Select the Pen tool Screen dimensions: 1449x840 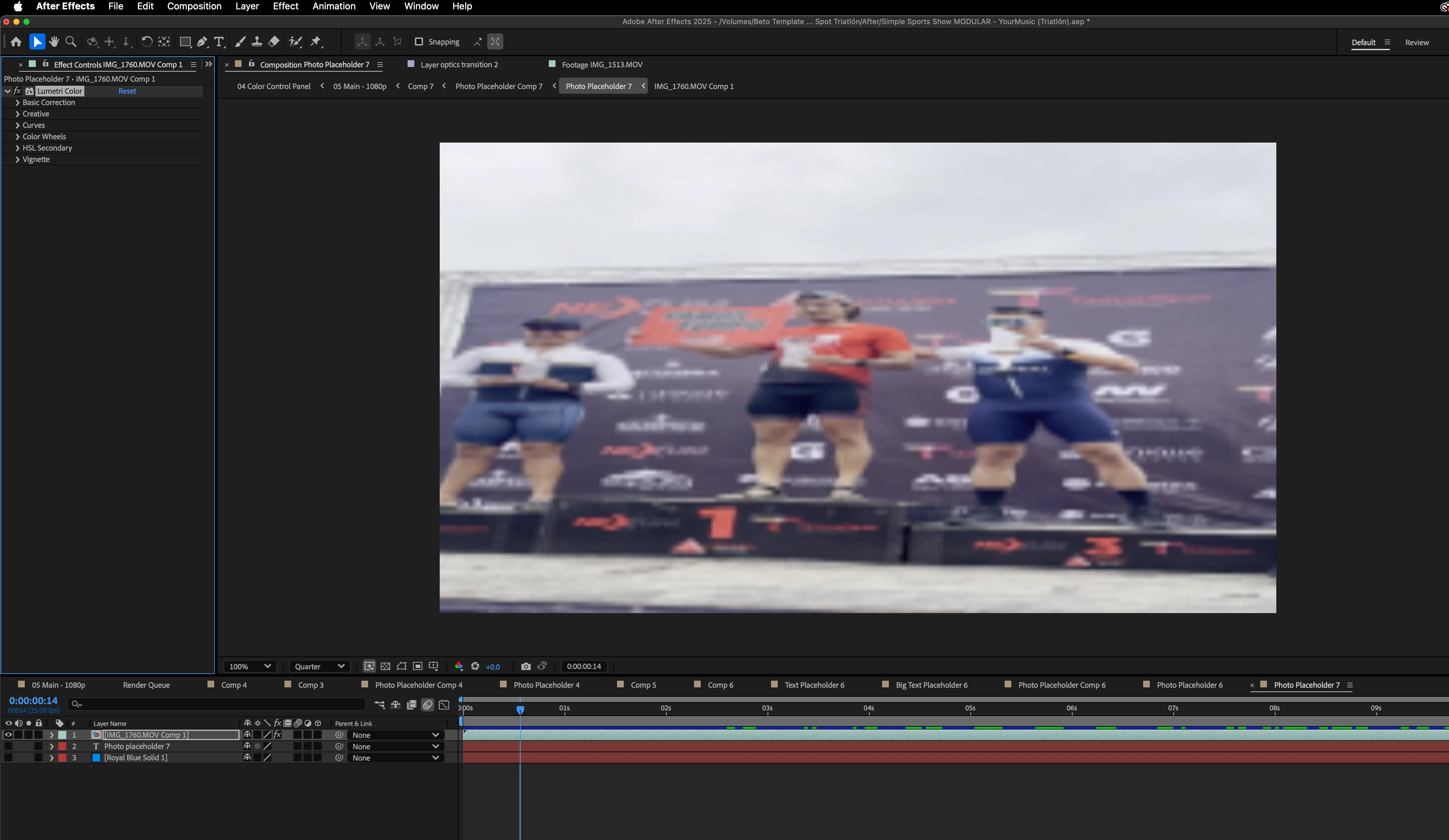[x=202, y=41]
